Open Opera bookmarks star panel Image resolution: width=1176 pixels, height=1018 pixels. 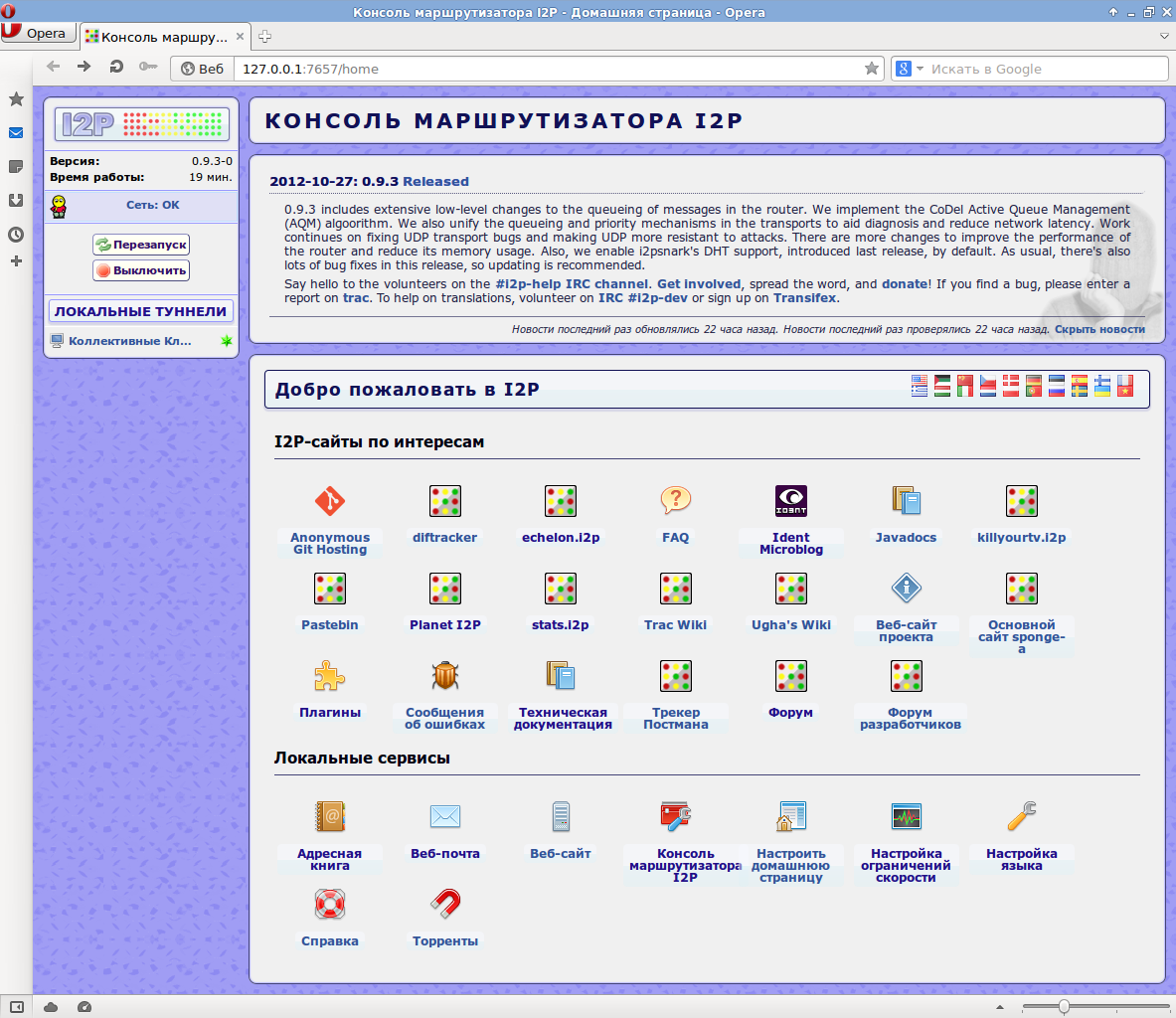tap(16, 99)
